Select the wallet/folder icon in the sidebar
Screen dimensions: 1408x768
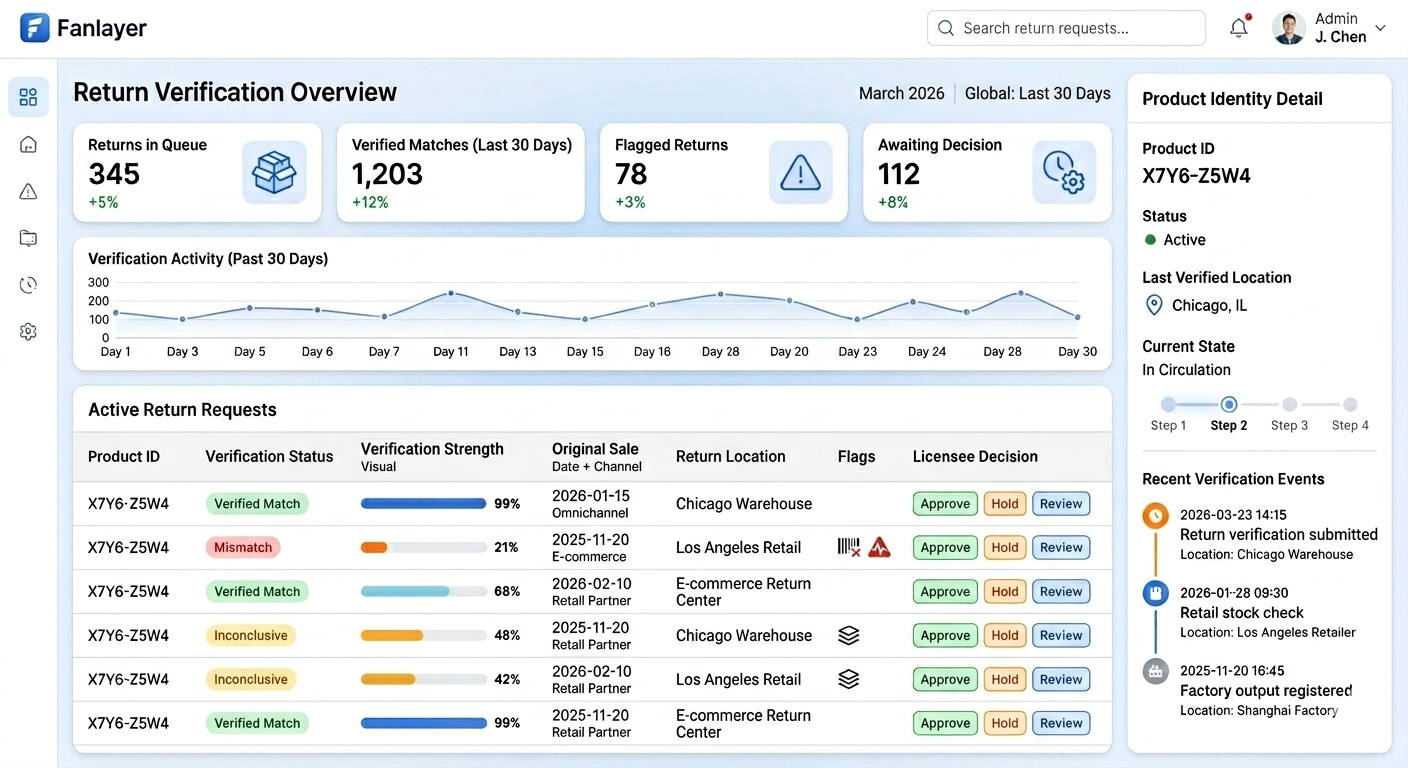[x=28, y=237]
